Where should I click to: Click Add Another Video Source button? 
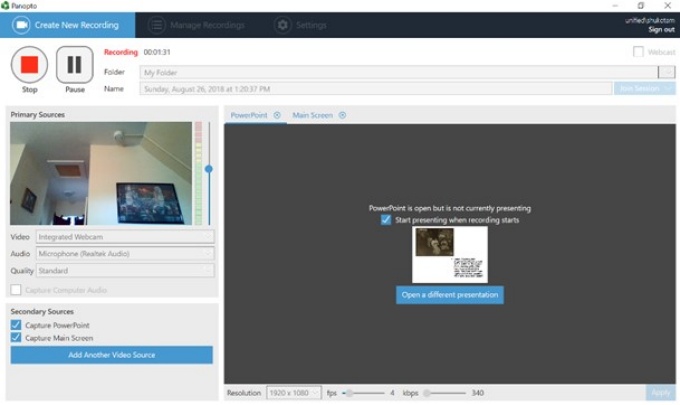click(111, 355)
